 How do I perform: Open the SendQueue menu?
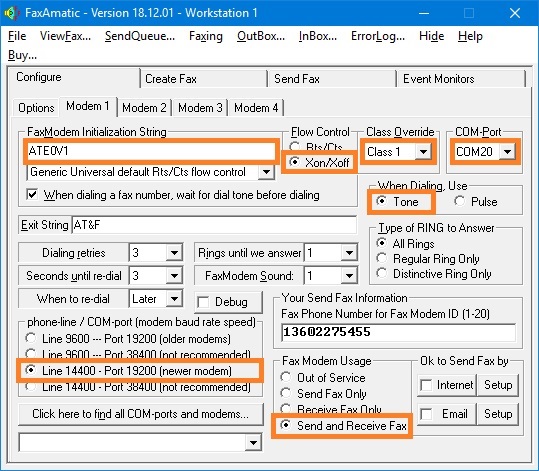(140, 36)
